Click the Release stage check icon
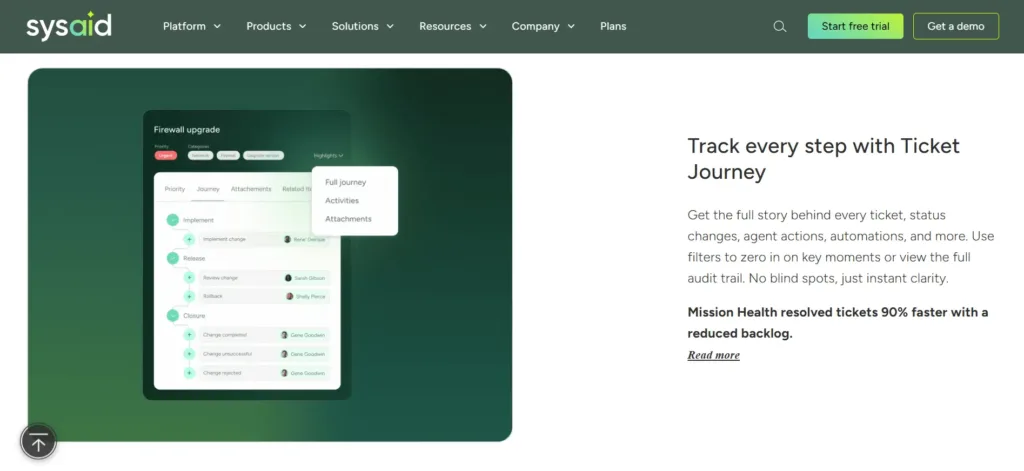The height and width of the screenshot is (471, 1024). (172, 258)
